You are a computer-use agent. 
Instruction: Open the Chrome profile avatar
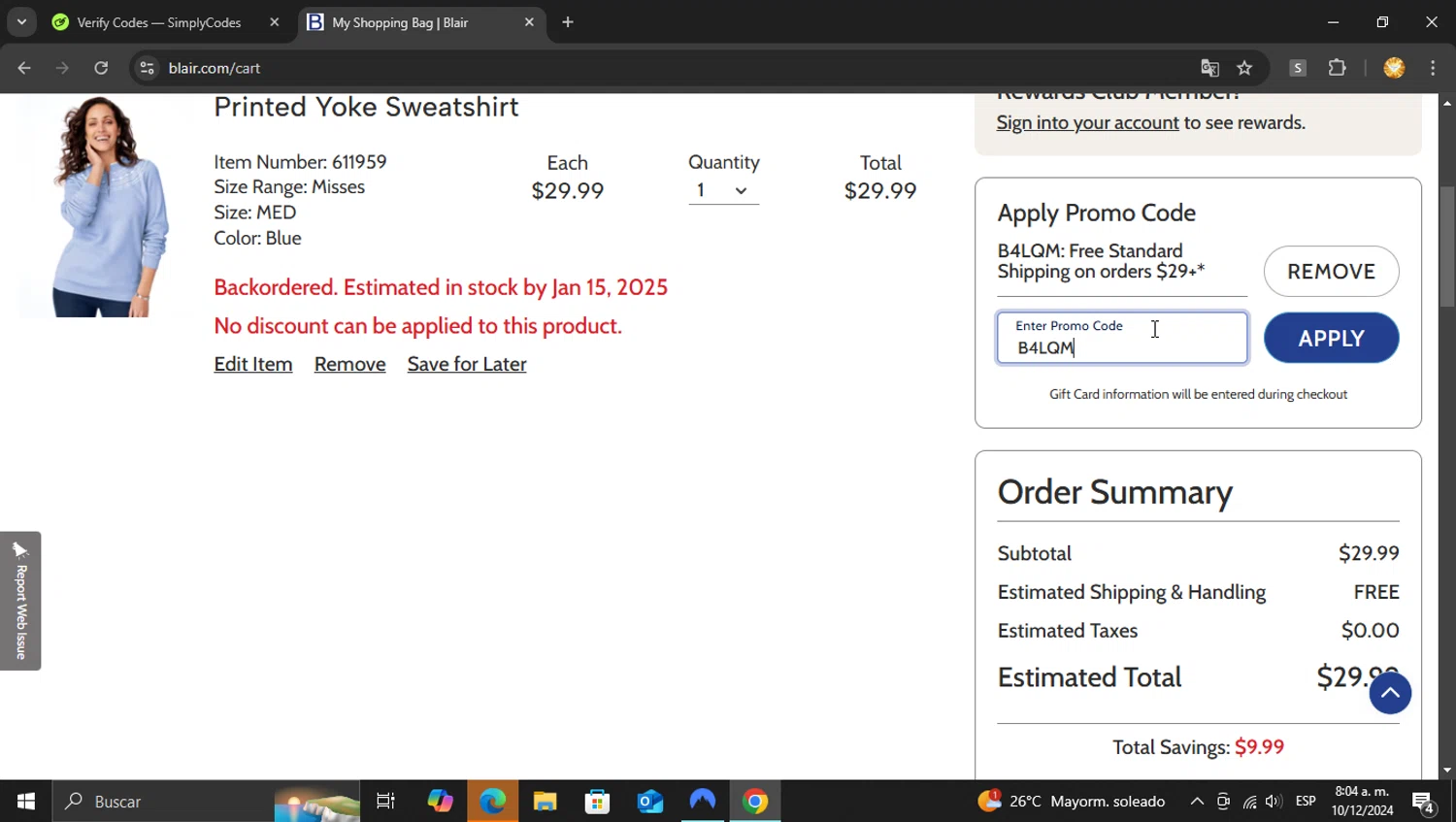coord(1394,68)
